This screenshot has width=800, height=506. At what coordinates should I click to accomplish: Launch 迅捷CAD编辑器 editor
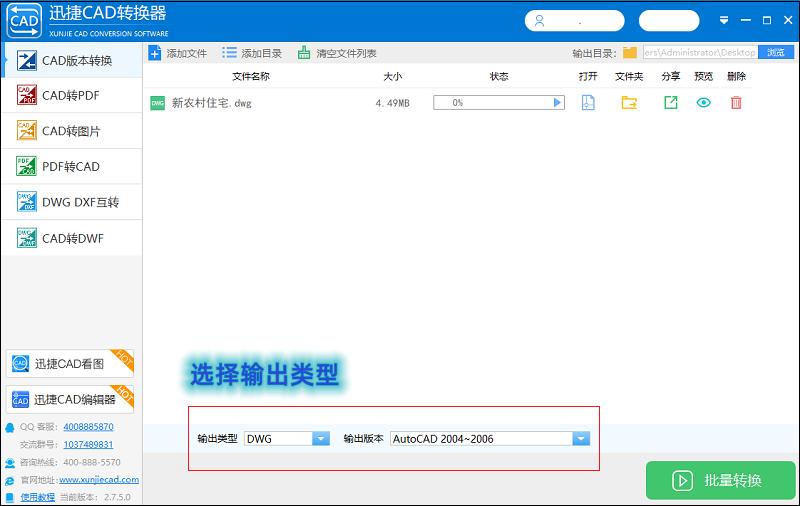click(70, 399)
